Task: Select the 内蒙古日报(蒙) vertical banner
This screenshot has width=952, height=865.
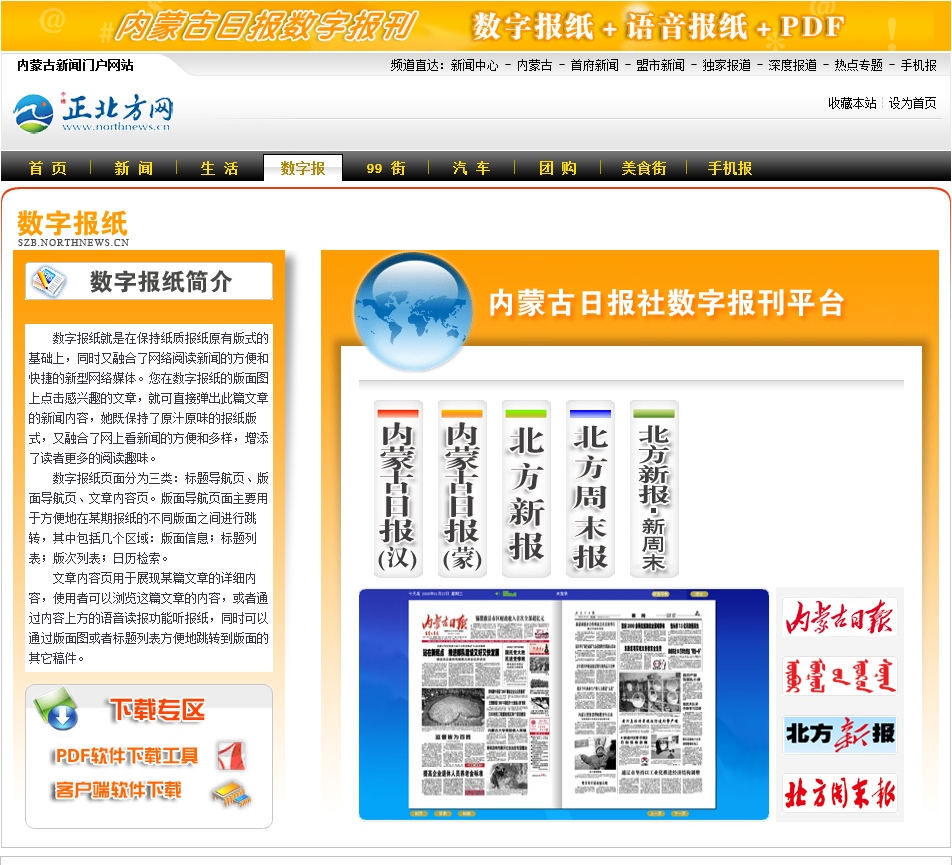Action: click(462, 489)
